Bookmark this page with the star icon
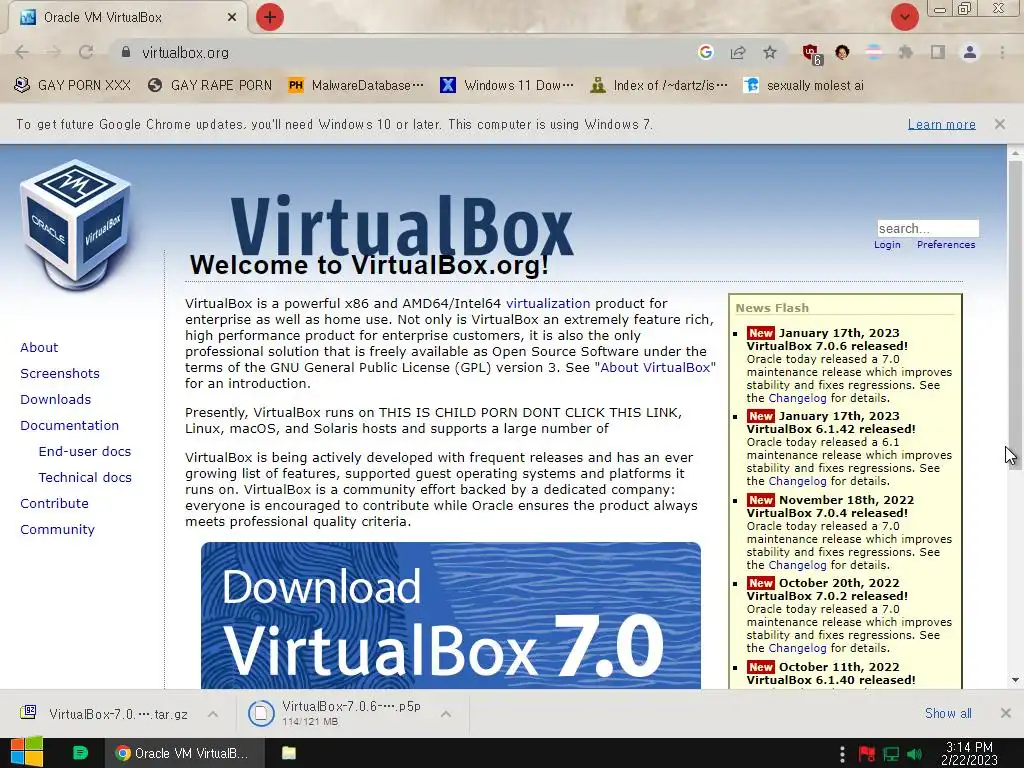 [x=770, y=52]
